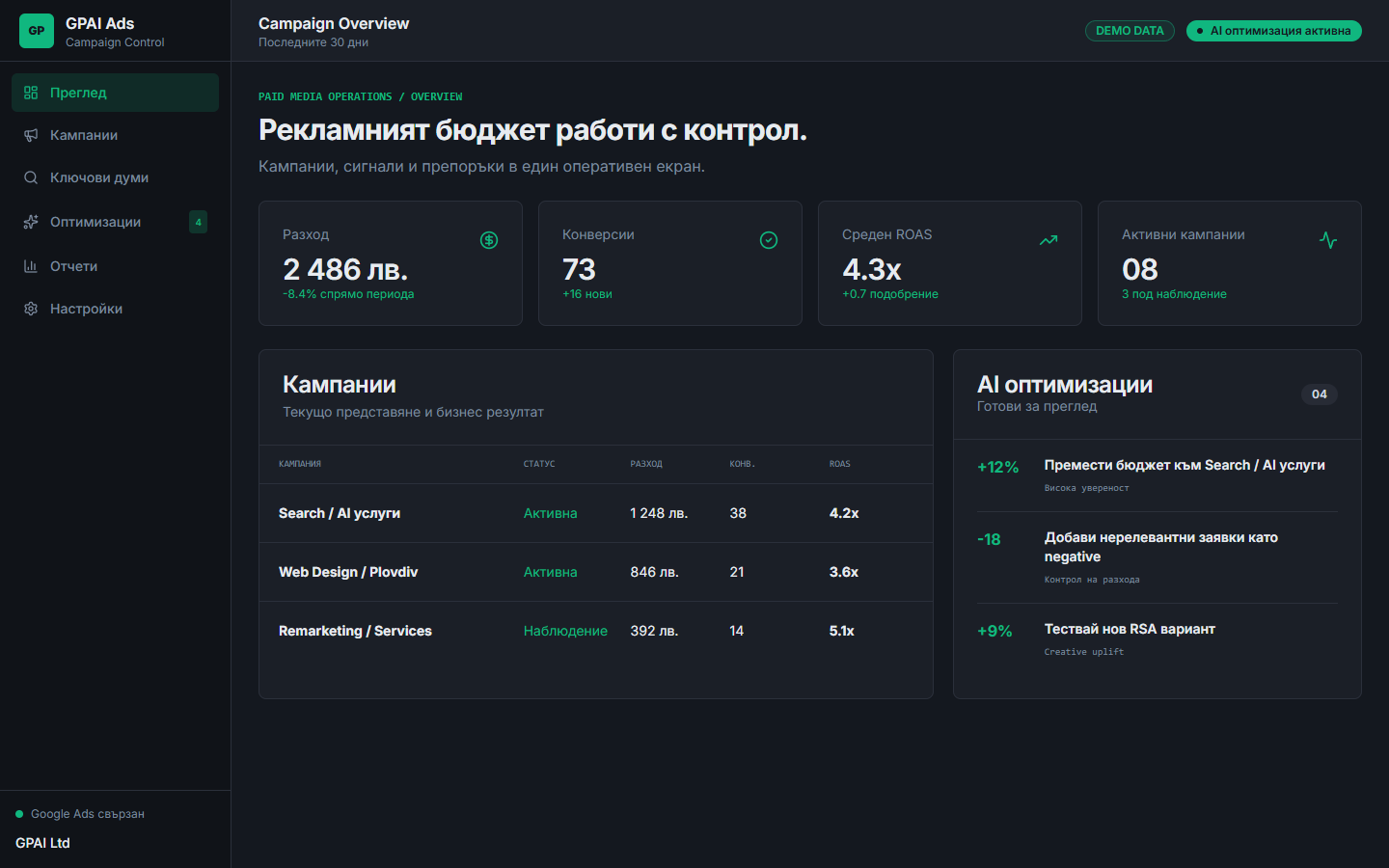Click the +0.7 подобрение note

pos(890,294)
